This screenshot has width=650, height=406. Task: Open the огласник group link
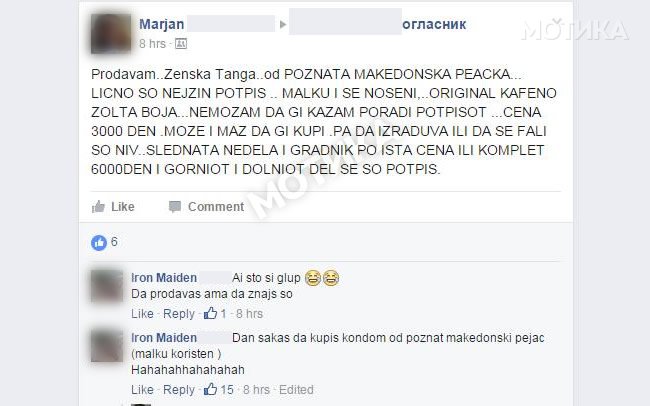tap(434, 24)
